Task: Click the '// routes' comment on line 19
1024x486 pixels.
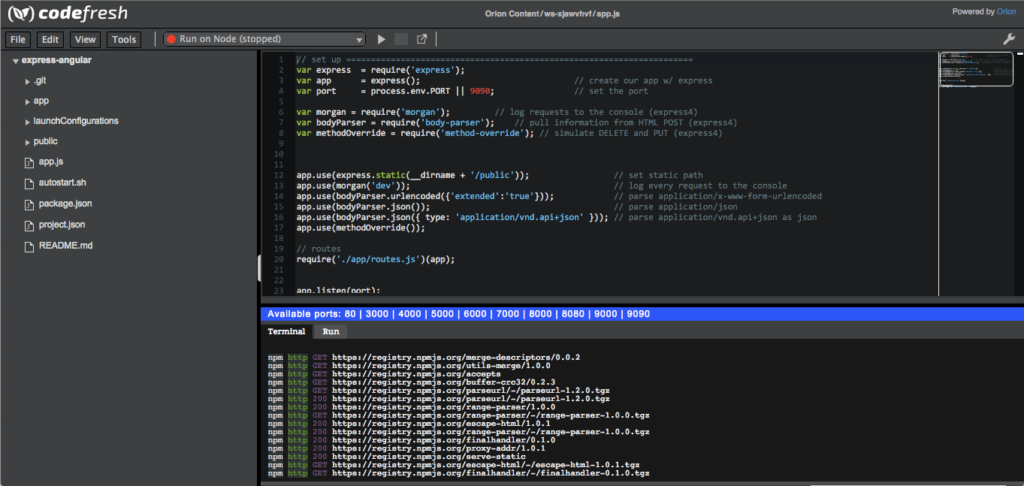Action: click(318, 249)
